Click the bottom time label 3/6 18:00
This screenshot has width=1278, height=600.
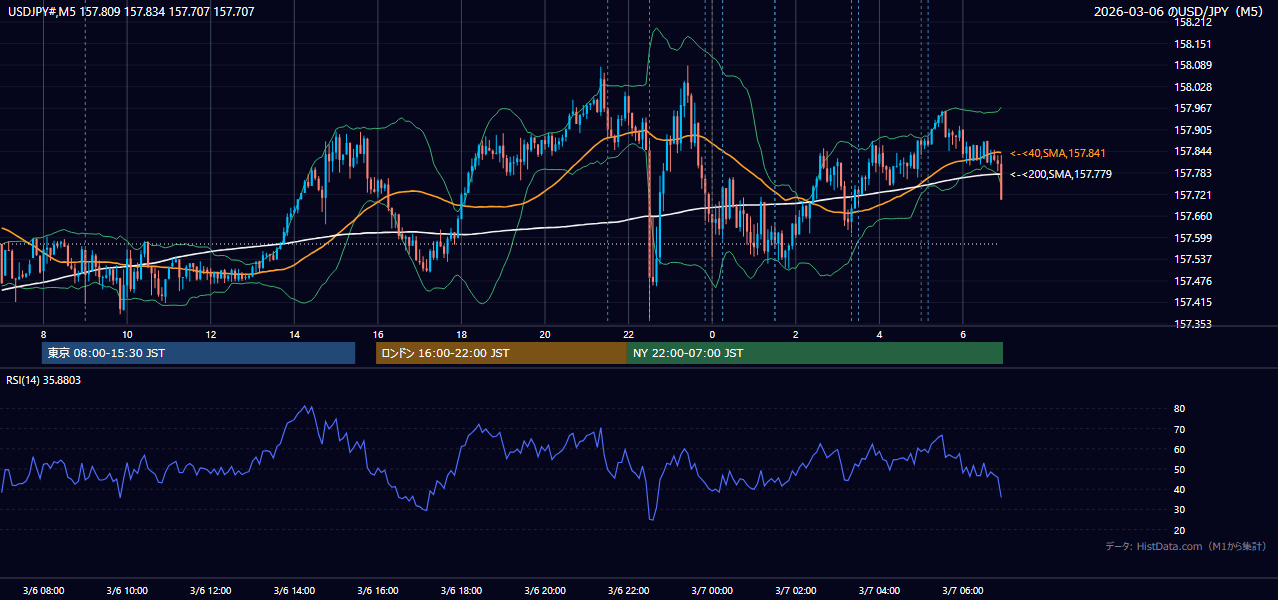click(461, 591)
